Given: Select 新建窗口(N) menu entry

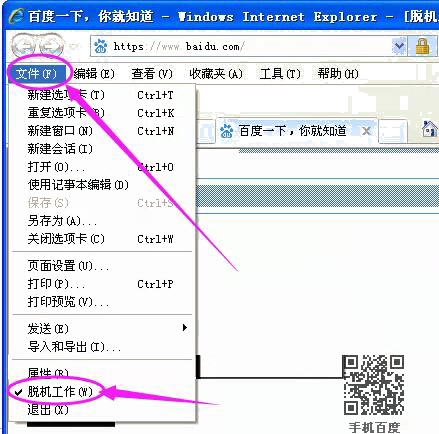Looking at the screenshot, I should (102, 131).
